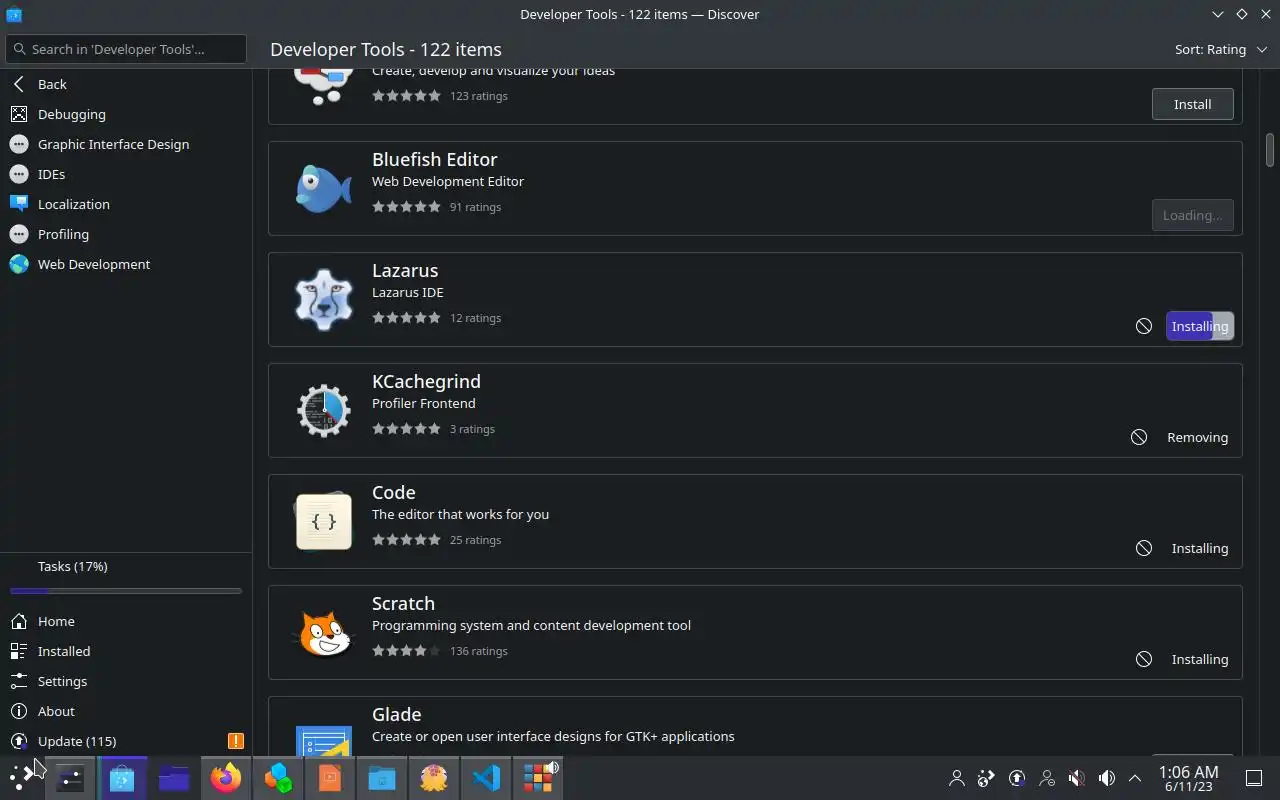
Task: Open the colorful grid taskbar app
Action: point(538,778)
